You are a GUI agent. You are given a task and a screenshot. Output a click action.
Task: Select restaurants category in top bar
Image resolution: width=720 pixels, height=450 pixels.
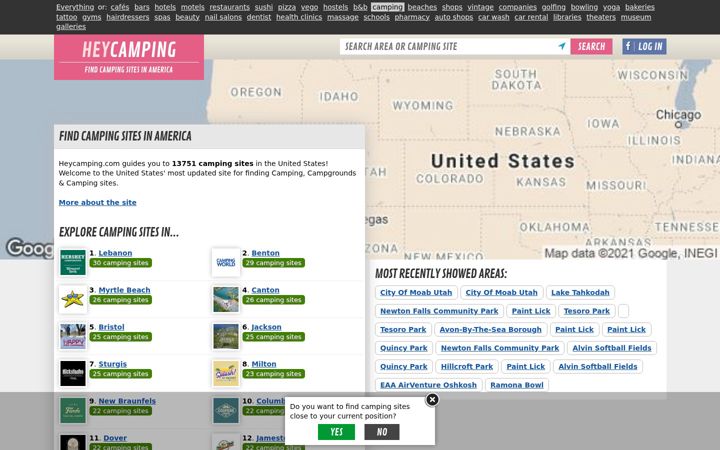pyautogui.click(x=230, y=7)
